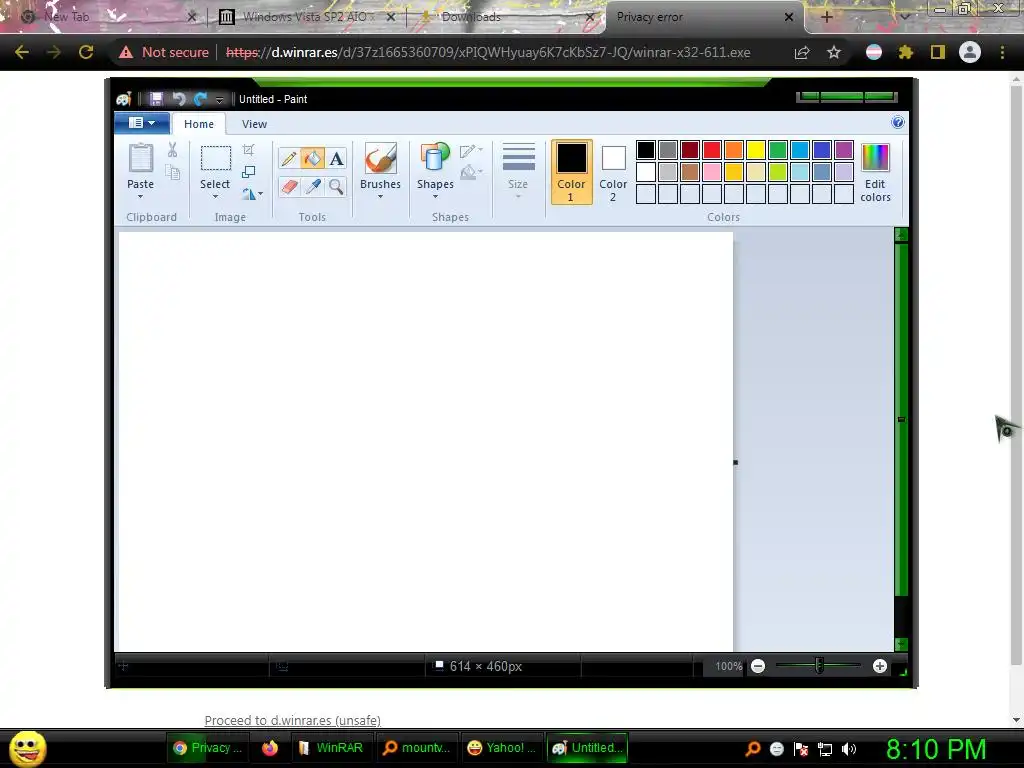The width and height of the screenshot is (1024, 768).
Task: Click the zoom out minus button in Paint
Action: pos(758,666)
